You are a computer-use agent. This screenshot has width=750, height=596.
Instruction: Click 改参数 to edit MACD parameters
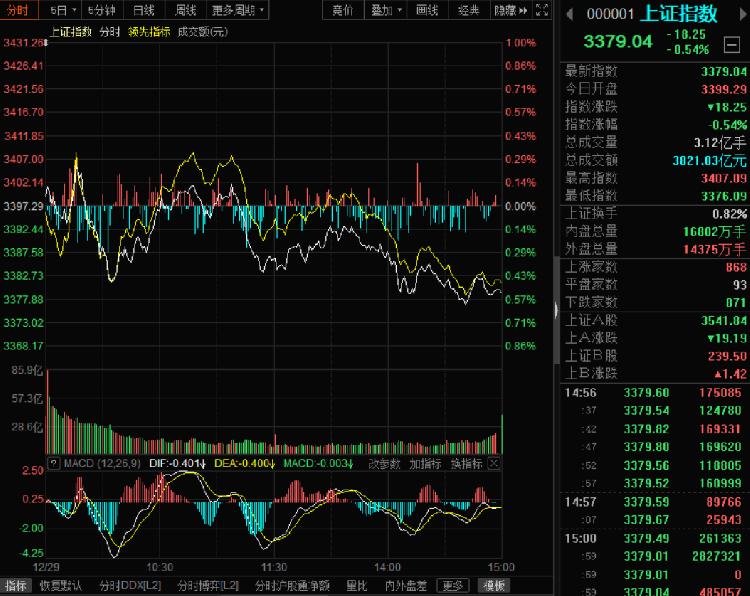click(384, 464)
